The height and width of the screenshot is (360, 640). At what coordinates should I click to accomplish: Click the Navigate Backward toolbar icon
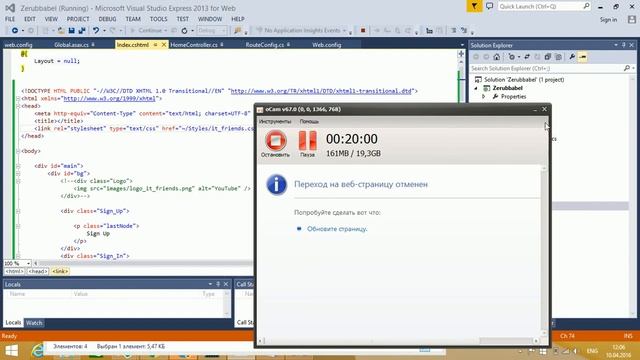point(15,31)
